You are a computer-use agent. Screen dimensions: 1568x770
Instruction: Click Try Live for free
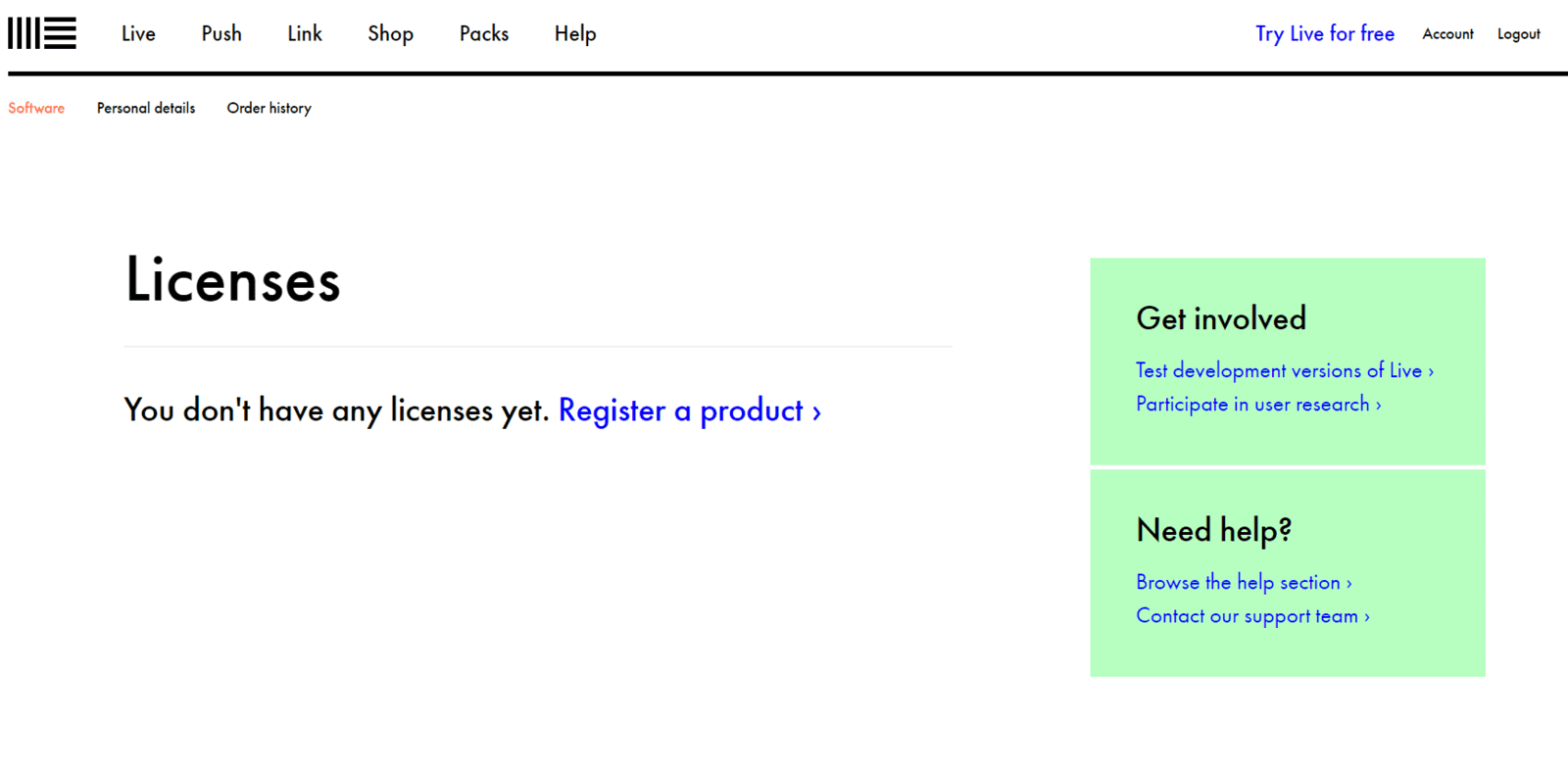(1324, 33)
